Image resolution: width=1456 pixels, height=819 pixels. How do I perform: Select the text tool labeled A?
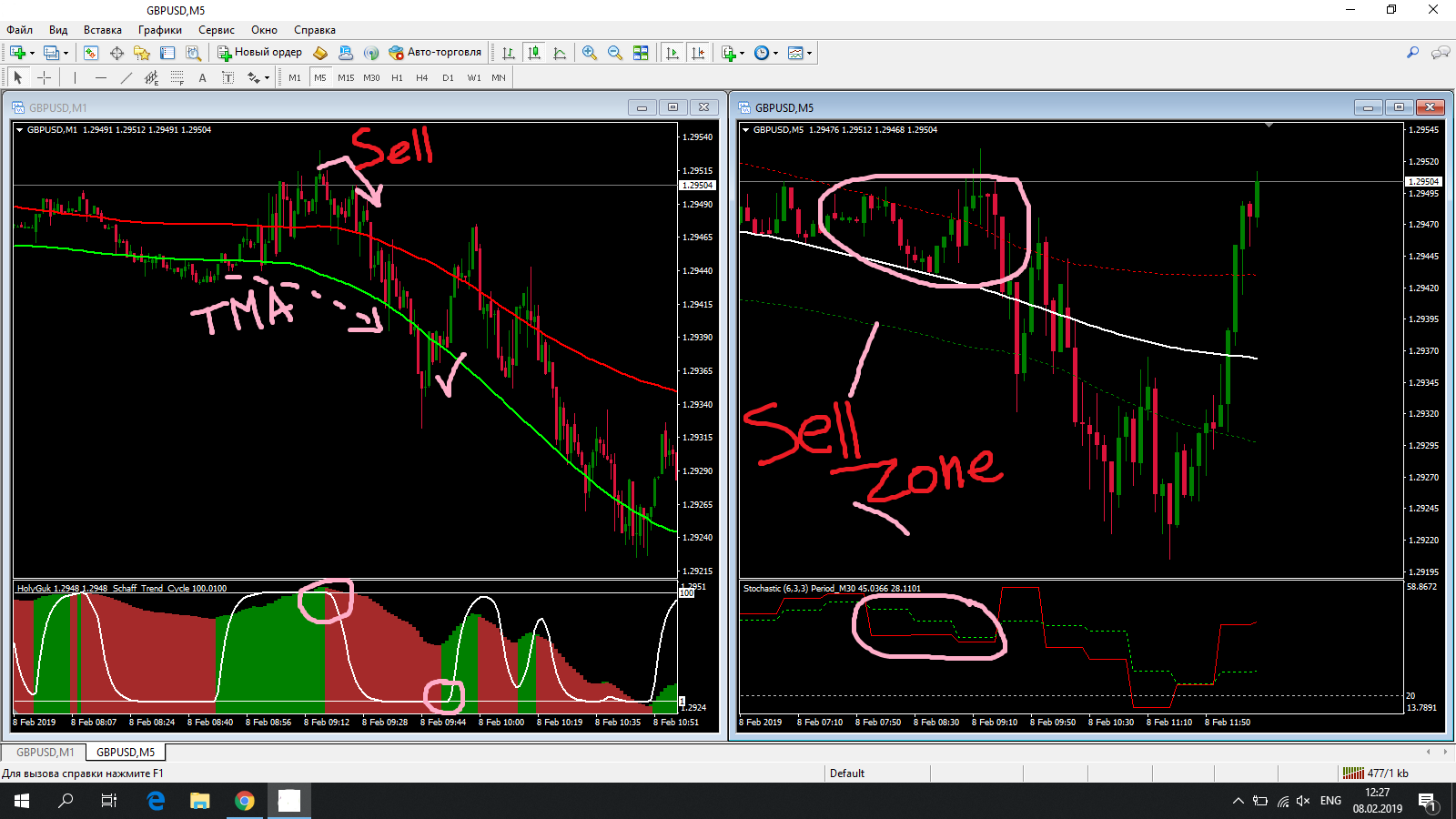[202, 77]
